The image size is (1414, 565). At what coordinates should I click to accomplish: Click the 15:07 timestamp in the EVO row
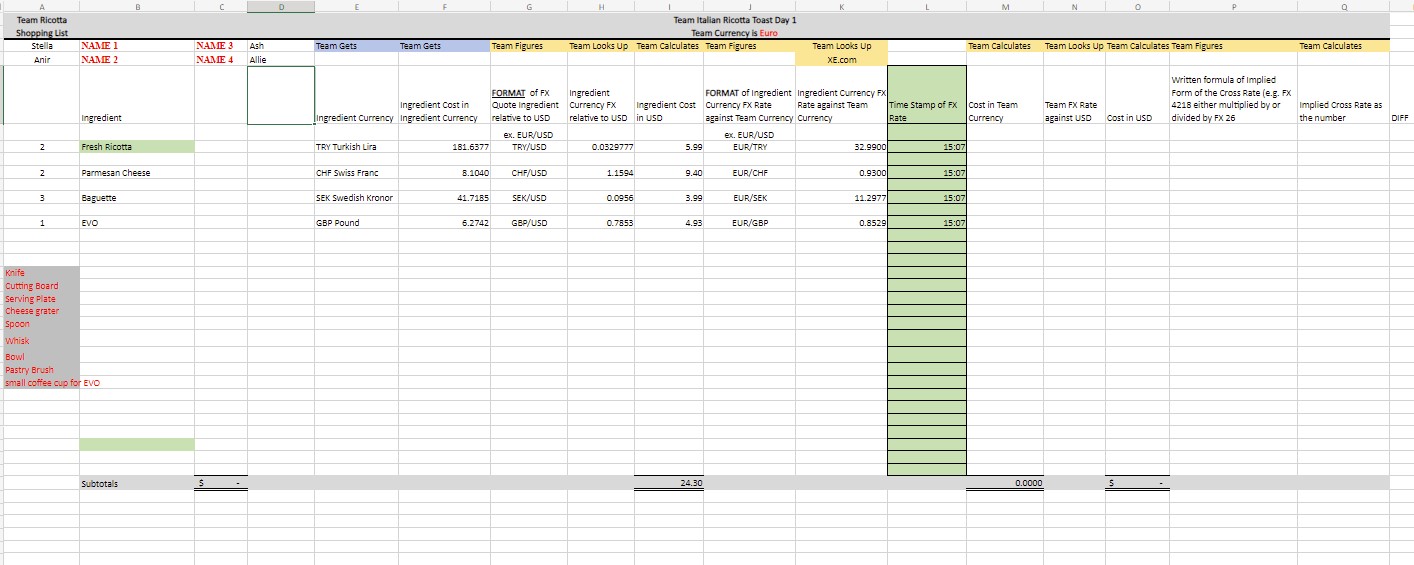(927, 223)
